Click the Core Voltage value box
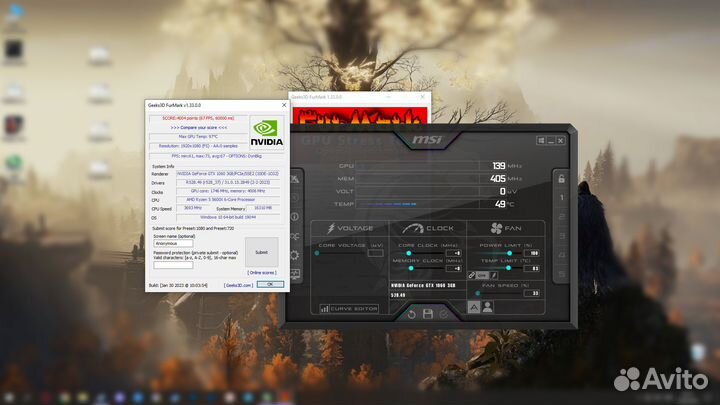720x405 pixels. click(x=375, y=253)
